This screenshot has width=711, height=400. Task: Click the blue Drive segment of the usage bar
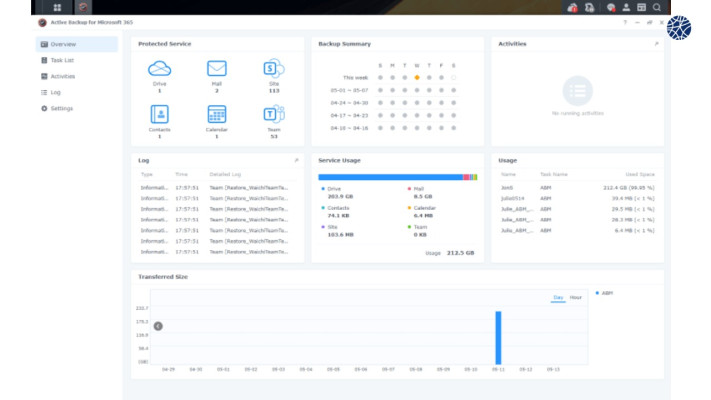[x=390, y=177]
